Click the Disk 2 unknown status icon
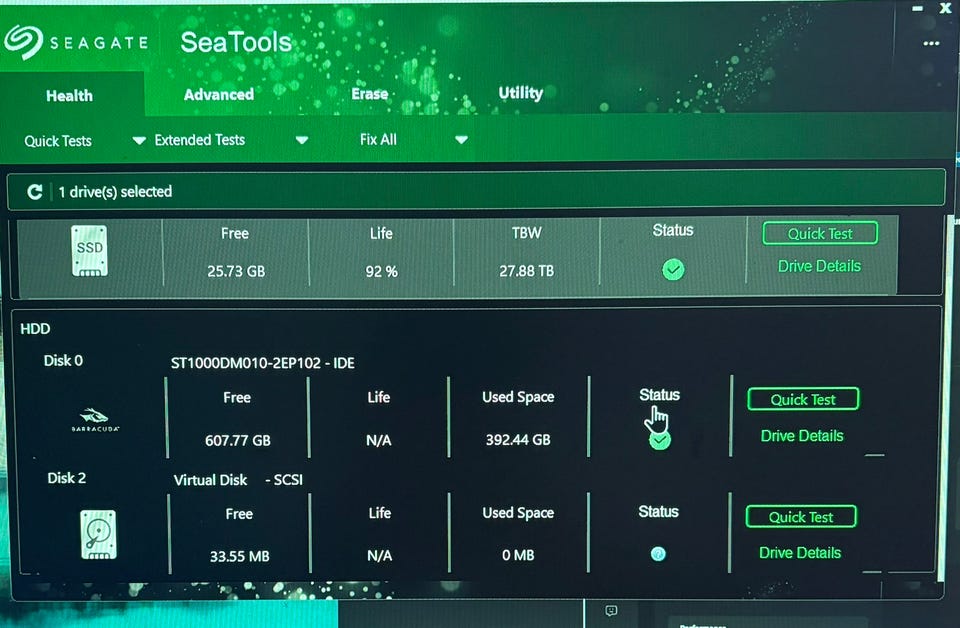 [x=658, y=554]
